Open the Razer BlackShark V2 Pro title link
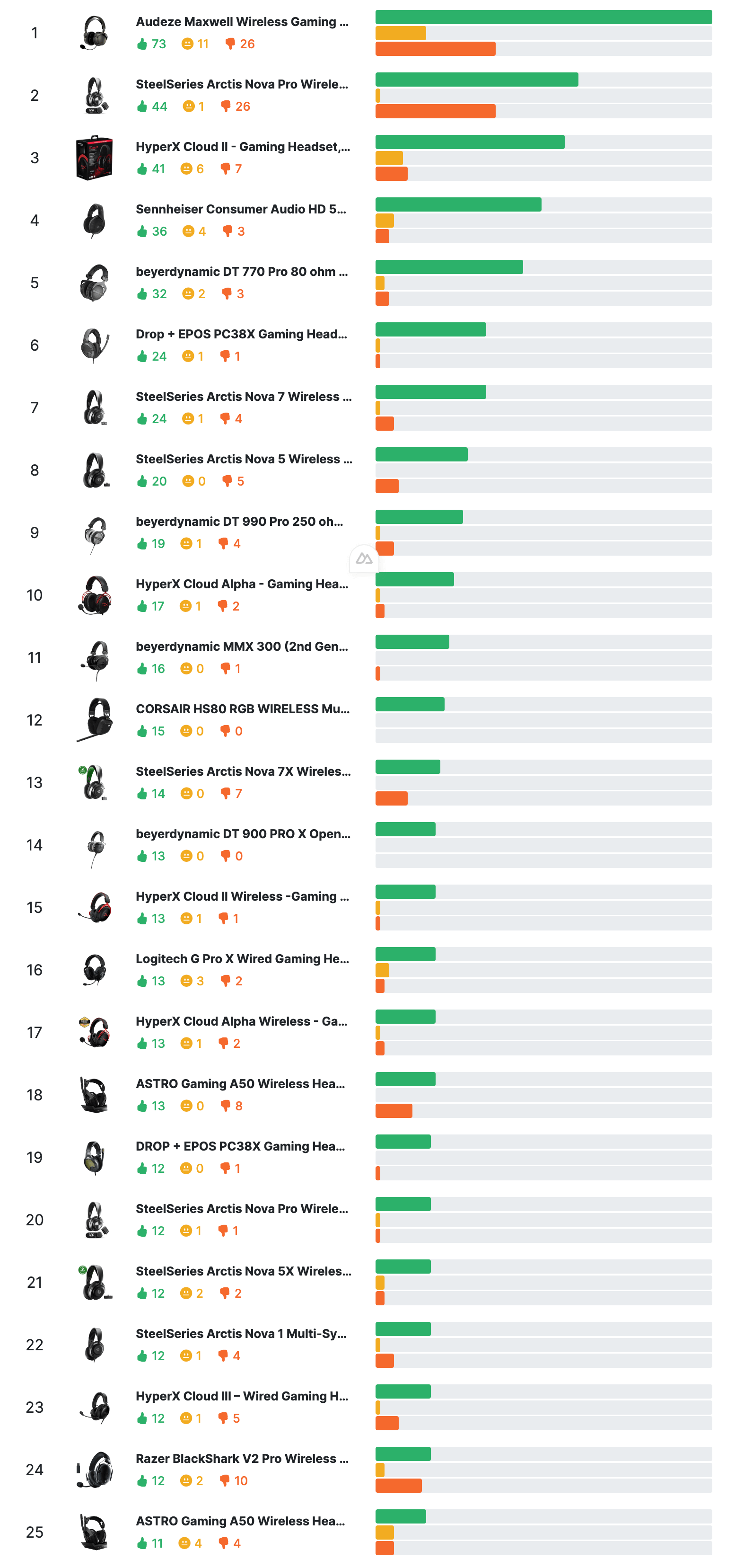 click(x=242, y=1459)
